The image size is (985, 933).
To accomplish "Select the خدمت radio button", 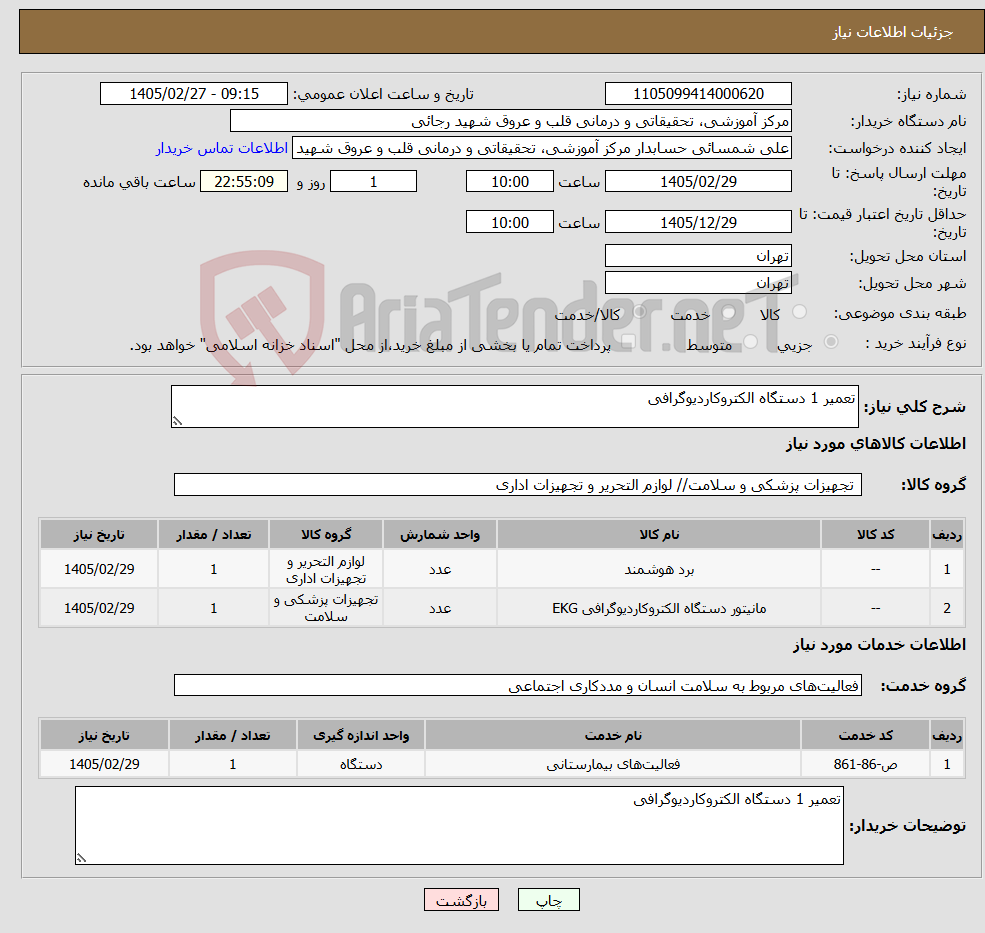I will pyautogui.click(x=729, y=312).
